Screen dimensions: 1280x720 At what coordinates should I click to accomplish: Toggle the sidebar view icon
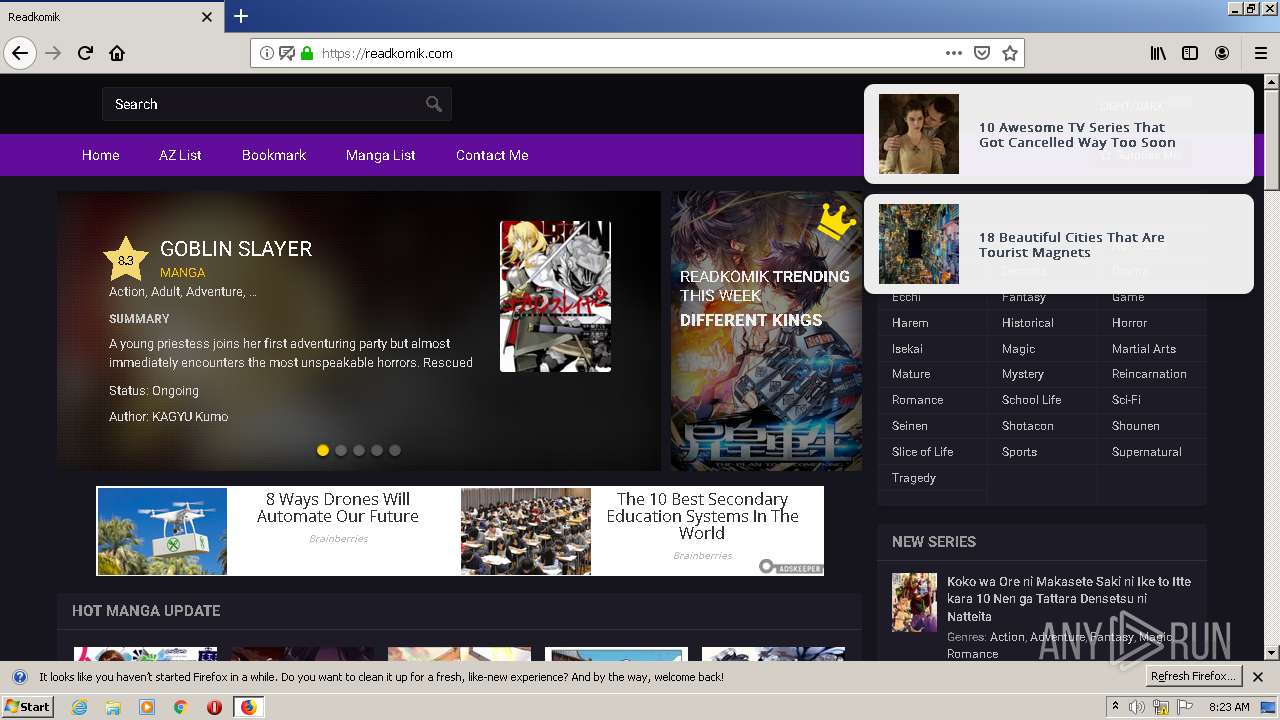coord(1190,53)
